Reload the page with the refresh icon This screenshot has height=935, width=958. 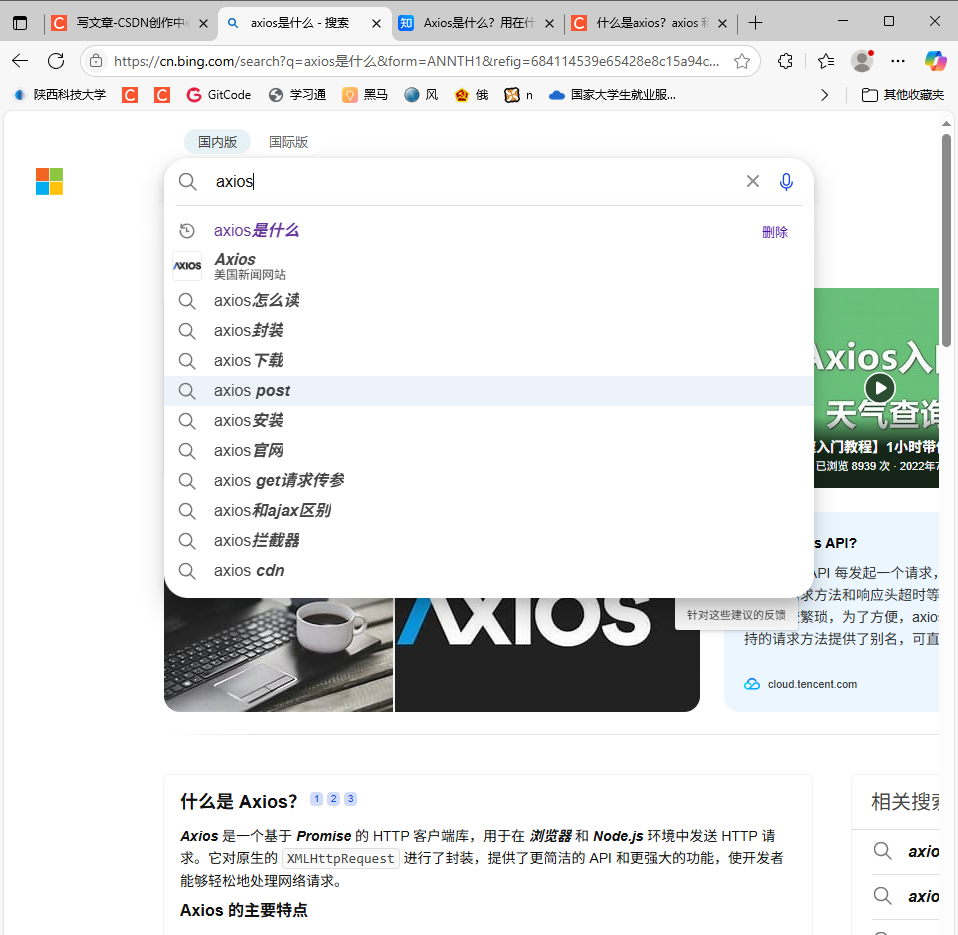[56, 60]
